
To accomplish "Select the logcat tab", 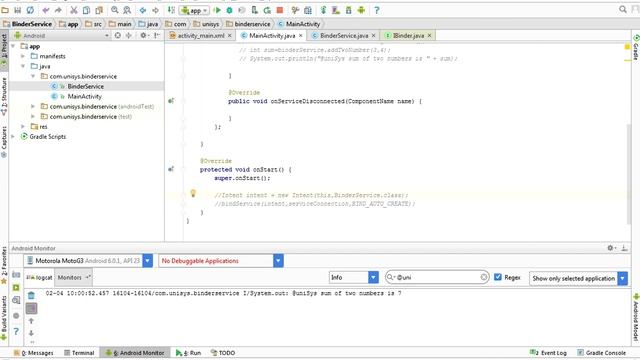I will 40,277.
